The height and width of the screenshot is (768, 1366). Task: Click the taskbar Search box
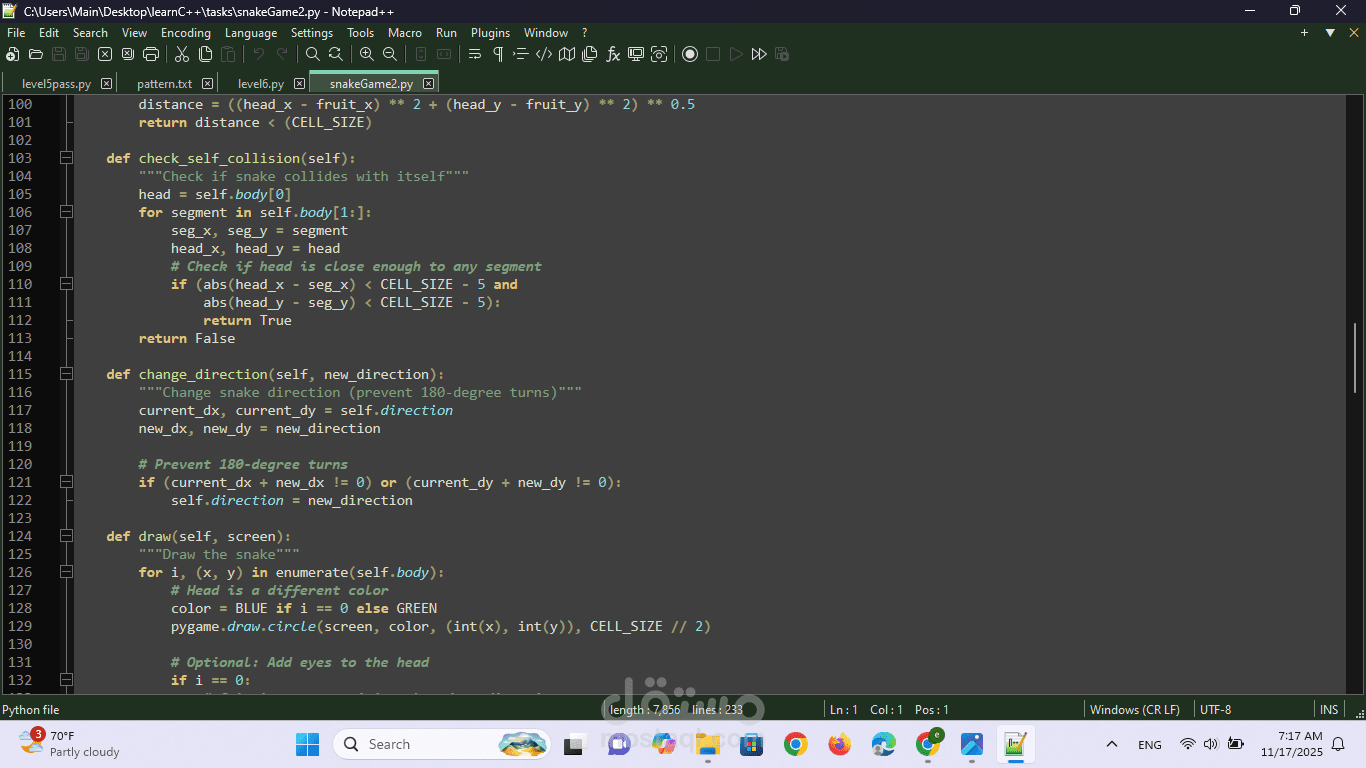442,744
